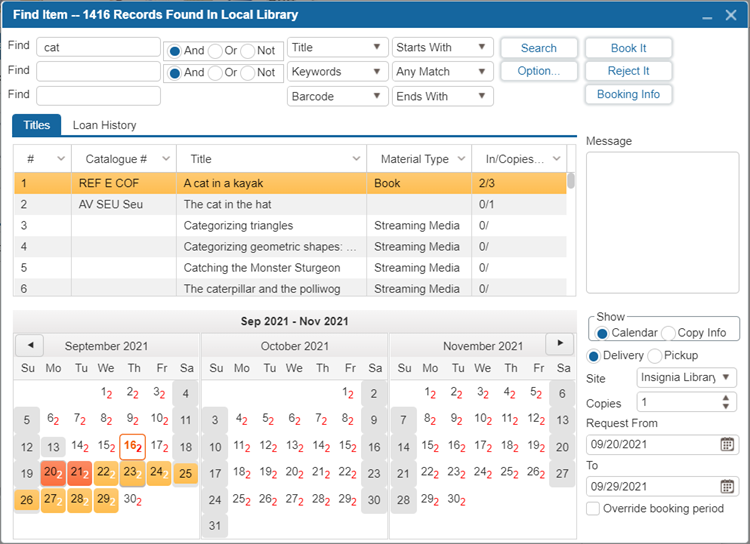The width and height of the screenshot is (750, 544).
Task: Switch to the Titles tab
Action: (37, 126)
